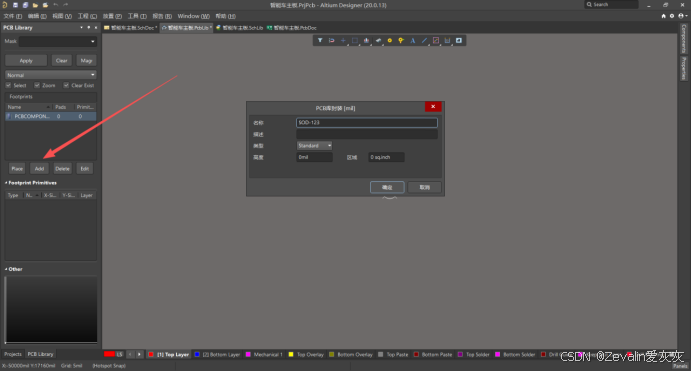
Task: Open the Window (W) menu
Action: click(x=193, y=16)
